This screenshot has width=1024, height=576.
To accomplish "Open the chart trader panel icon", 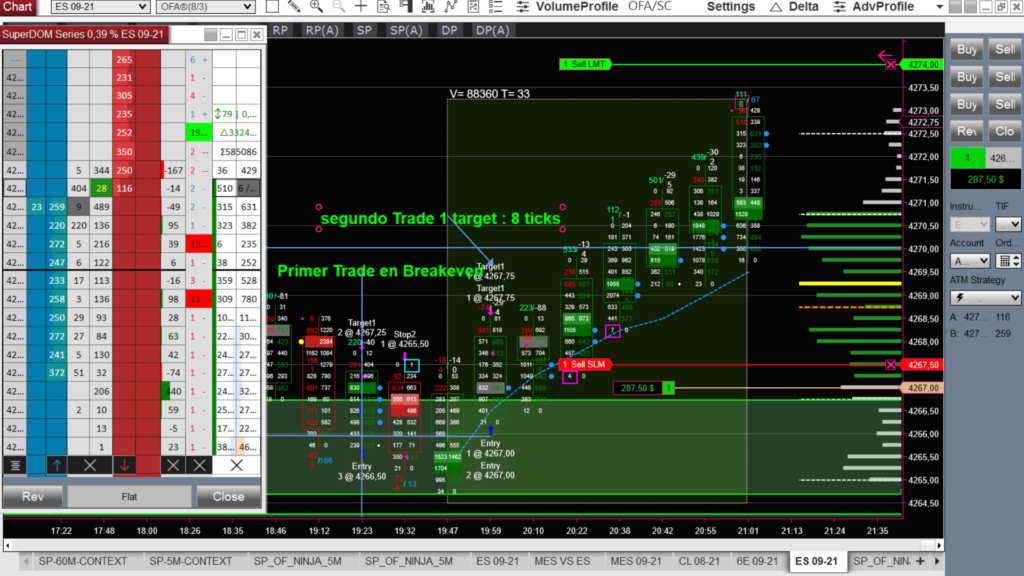I will (406, 7).
